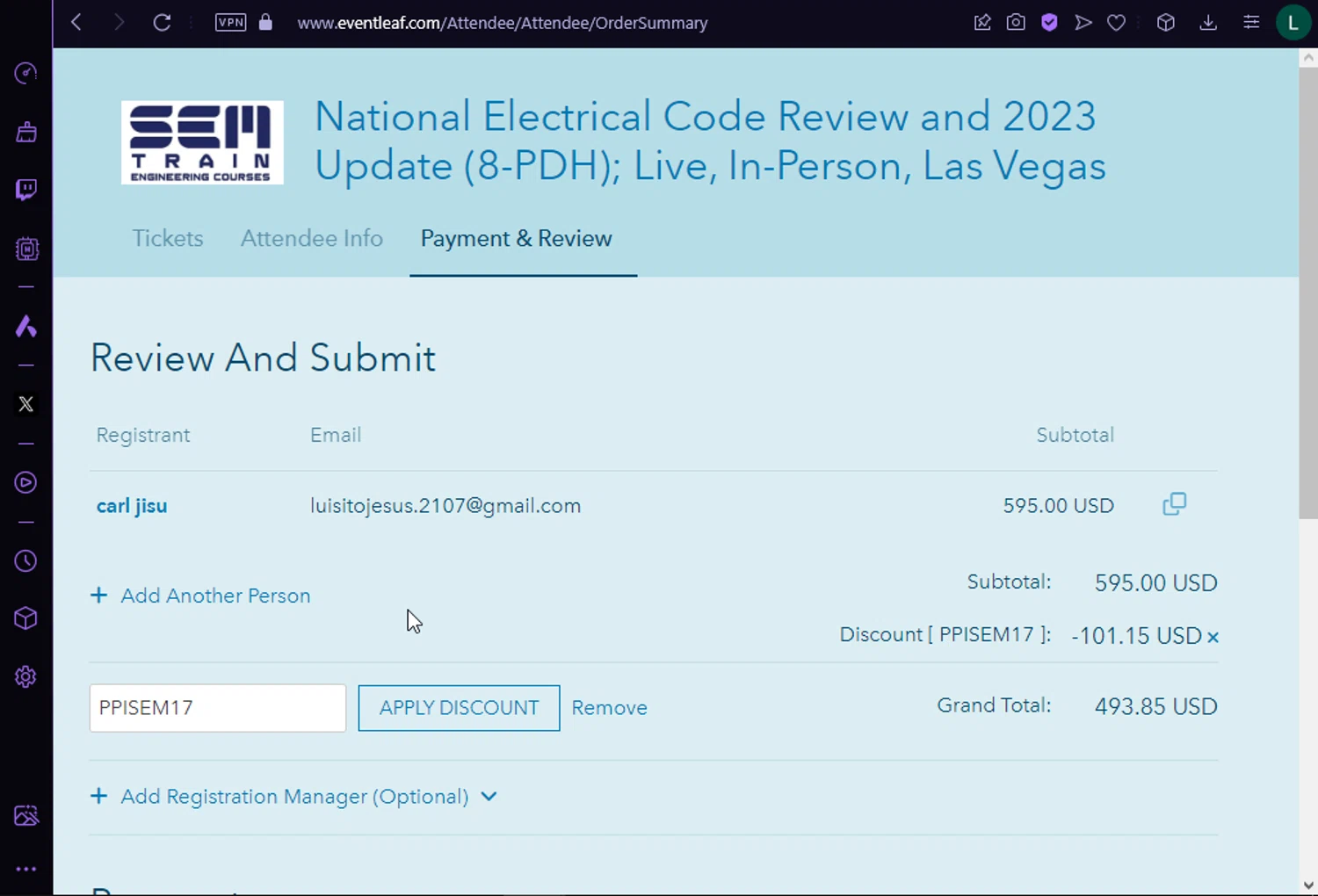Image resolution: width=1318 pixels, height=896 pixels.
Task: Open the three-dot sidebar more menu
Action: 26,869
